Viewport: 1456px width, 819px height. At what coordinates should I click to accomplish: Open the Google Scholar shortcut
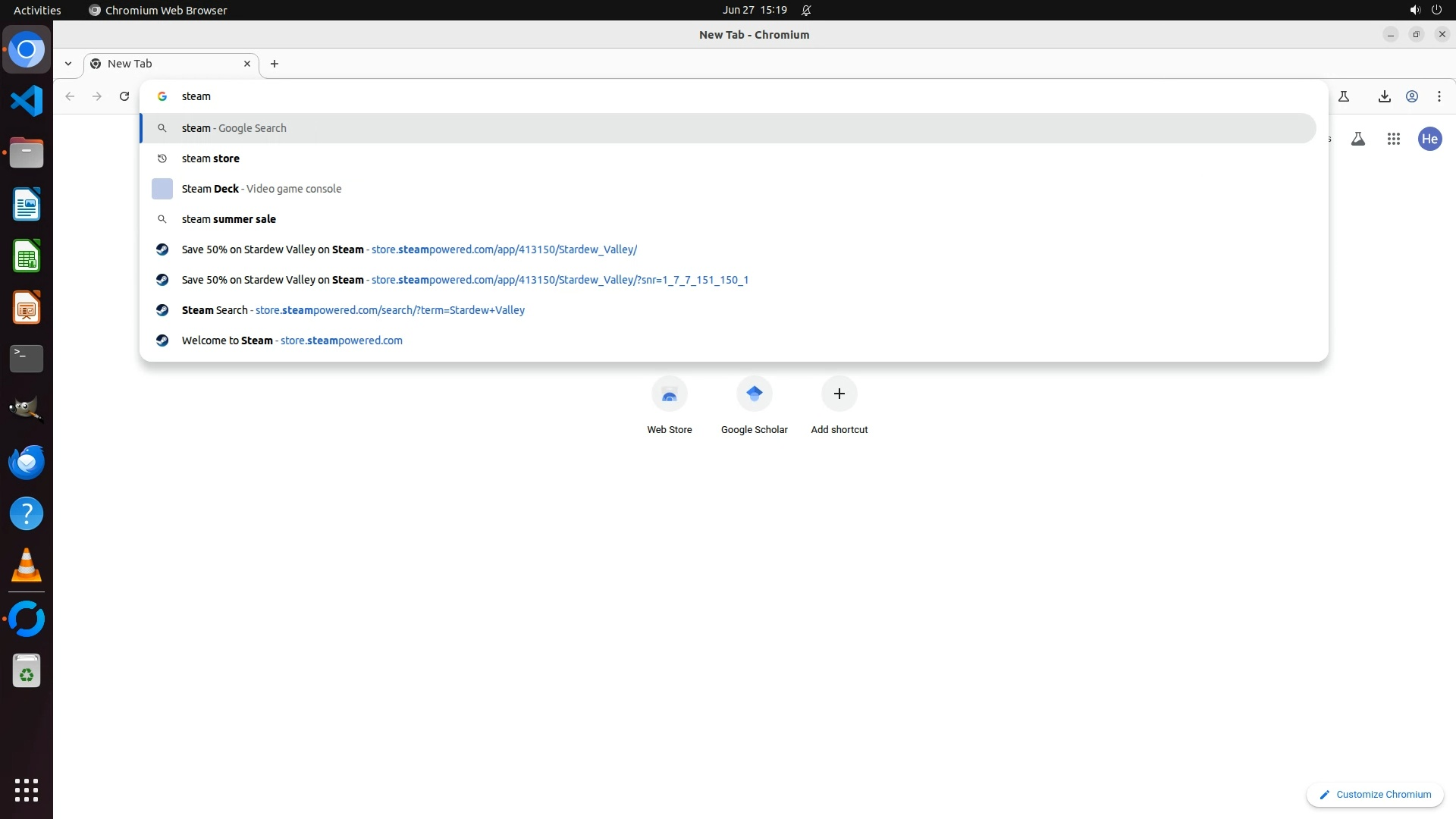754,406
